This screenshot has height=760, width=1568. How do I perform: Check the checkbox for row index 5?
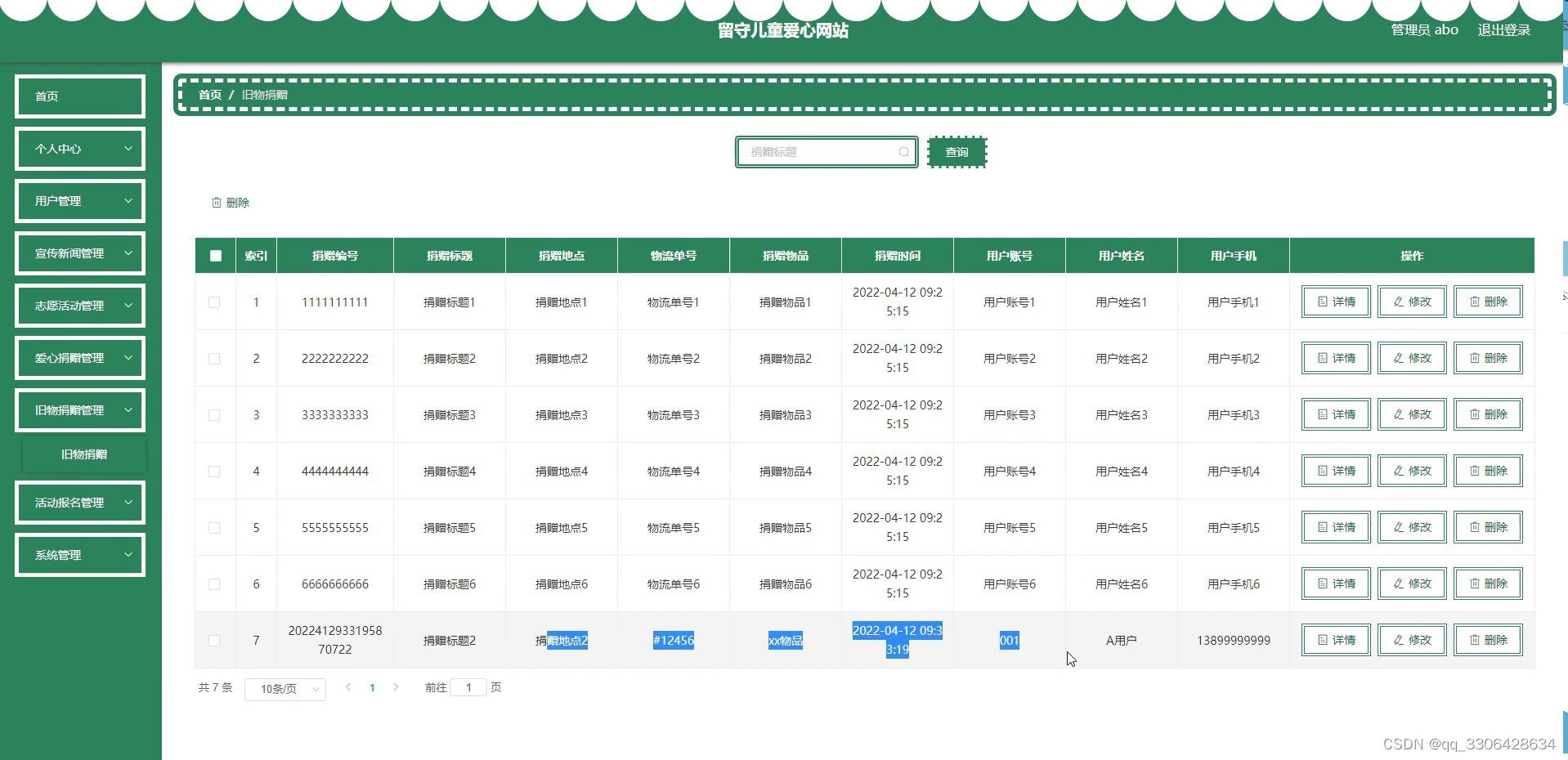[214, 528]
